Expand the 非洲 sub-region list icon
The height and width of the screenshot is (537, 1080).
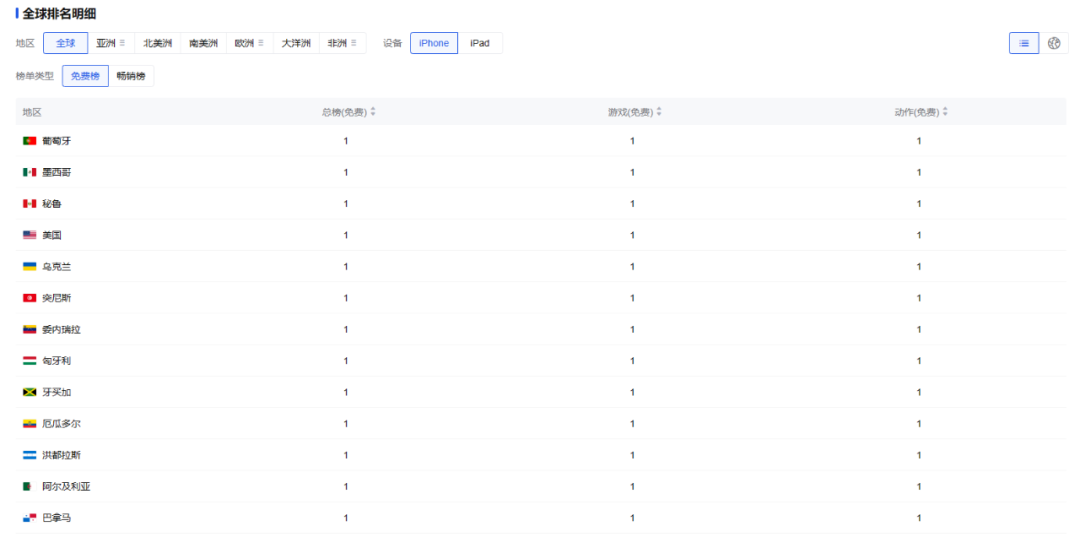[353, 43]
